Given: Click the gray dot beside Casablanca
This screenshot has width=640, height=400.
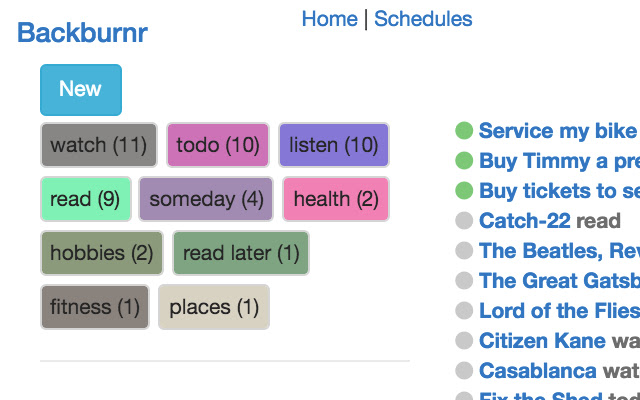Looking at the screenshot, I should 464,371.
